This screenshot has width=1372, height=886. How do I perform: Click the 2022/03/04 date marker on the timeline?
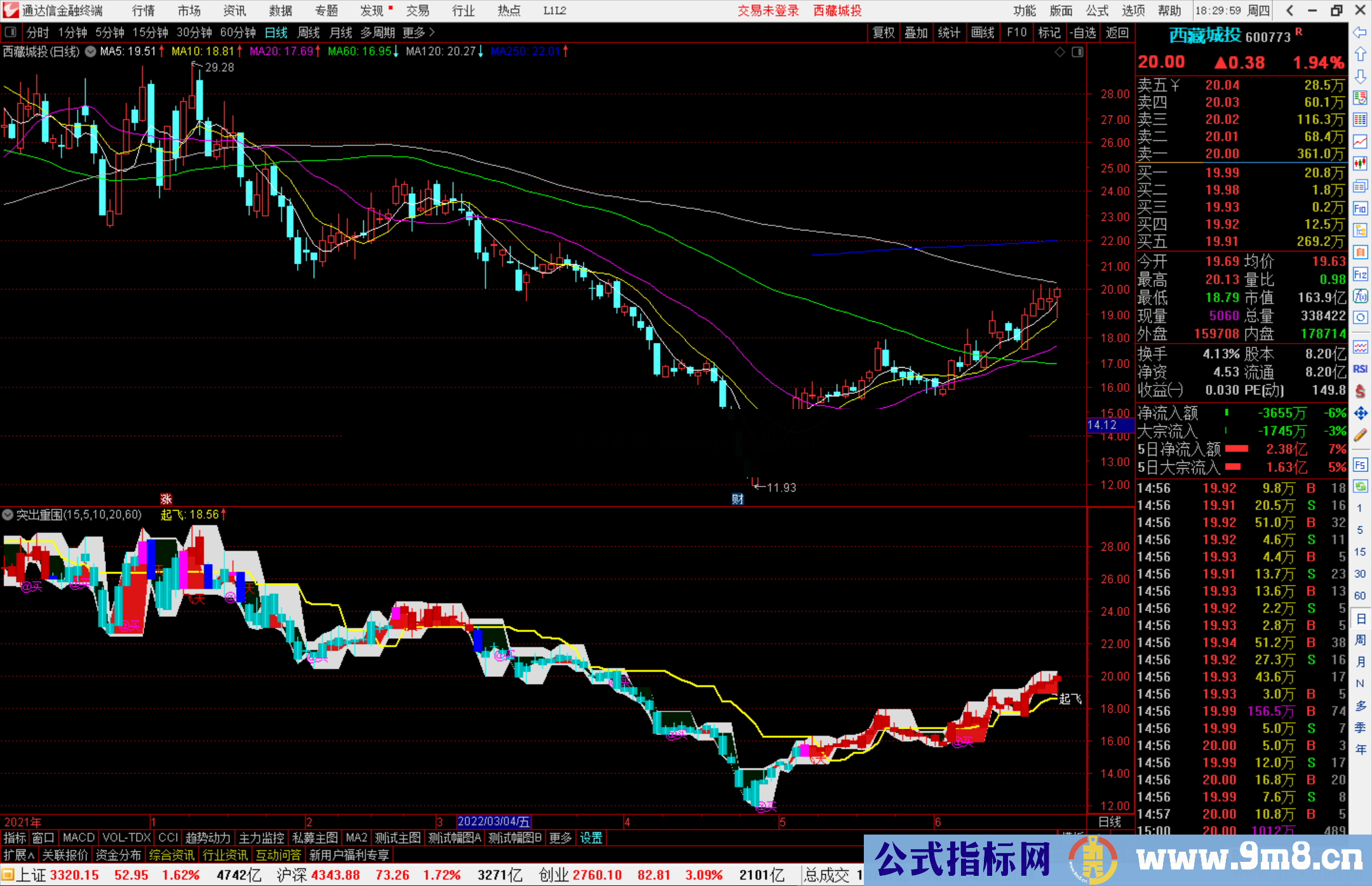click(494, 821)
